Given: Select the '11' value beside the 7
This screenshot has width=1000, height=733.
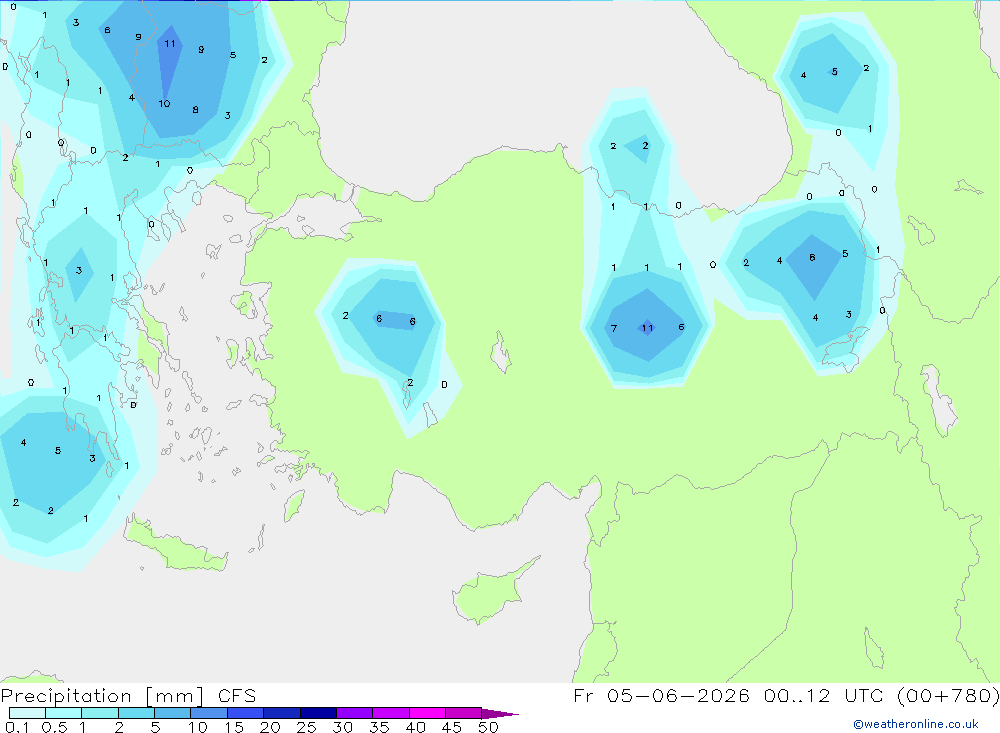Looking at the screenshot, I should pos(647,328).
